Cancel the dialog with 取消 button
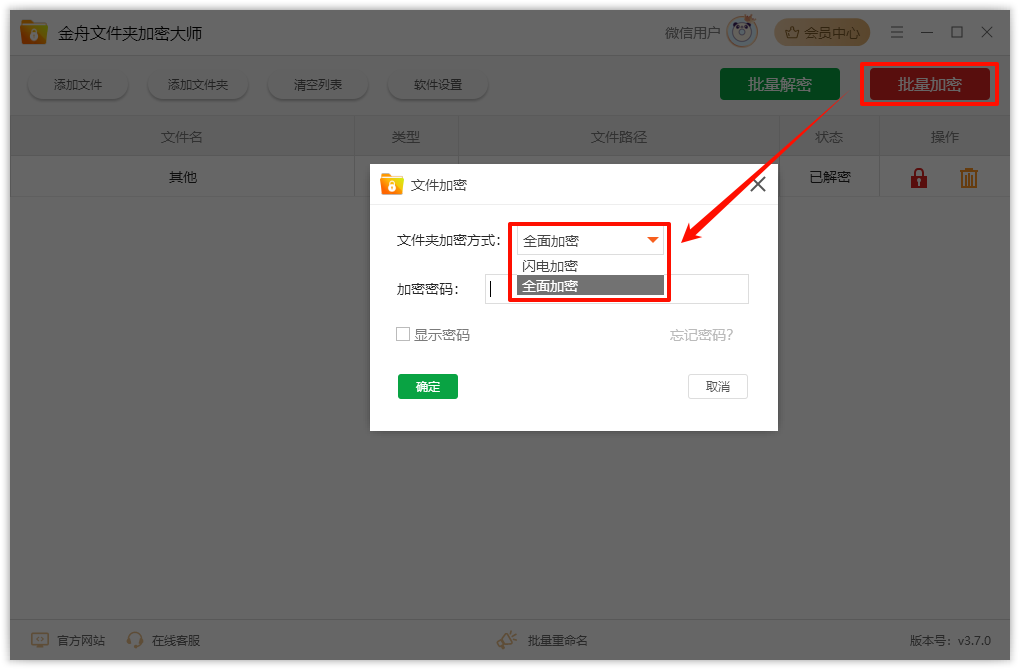 pos(717,386)
